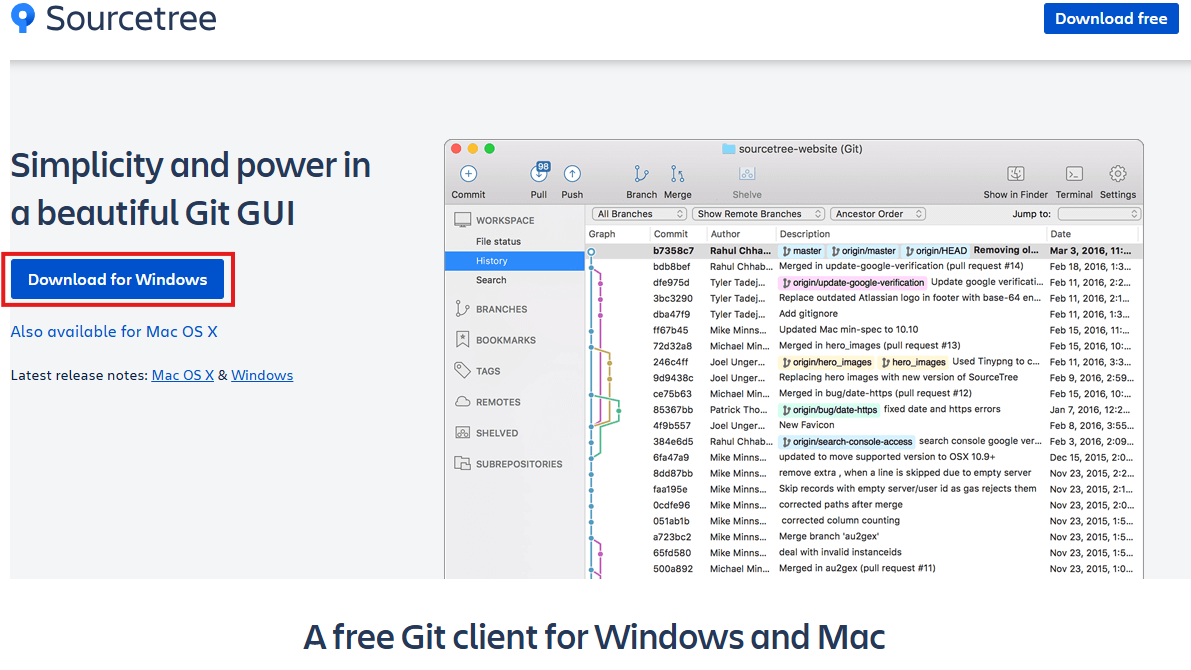
Task: Open the Jump to combo box
Action: coord(1098,214)
